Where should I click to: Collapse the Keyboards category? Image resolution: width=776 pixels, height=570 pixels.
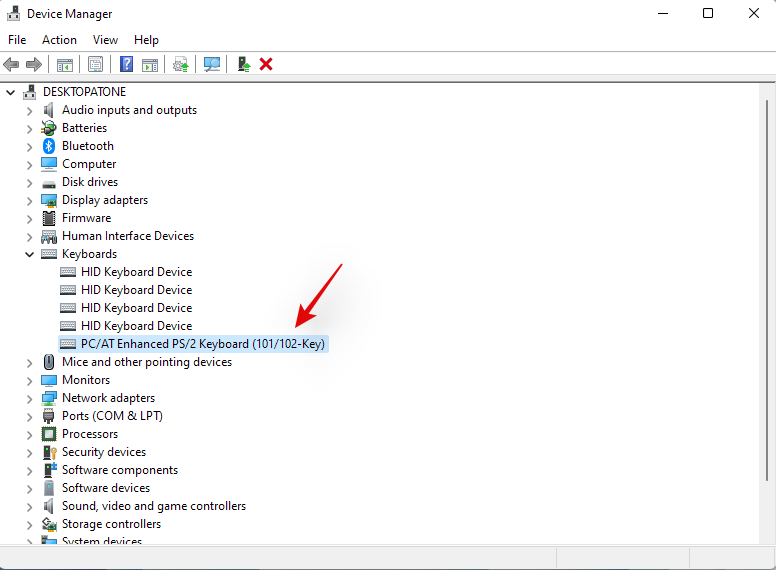[29, 254]
